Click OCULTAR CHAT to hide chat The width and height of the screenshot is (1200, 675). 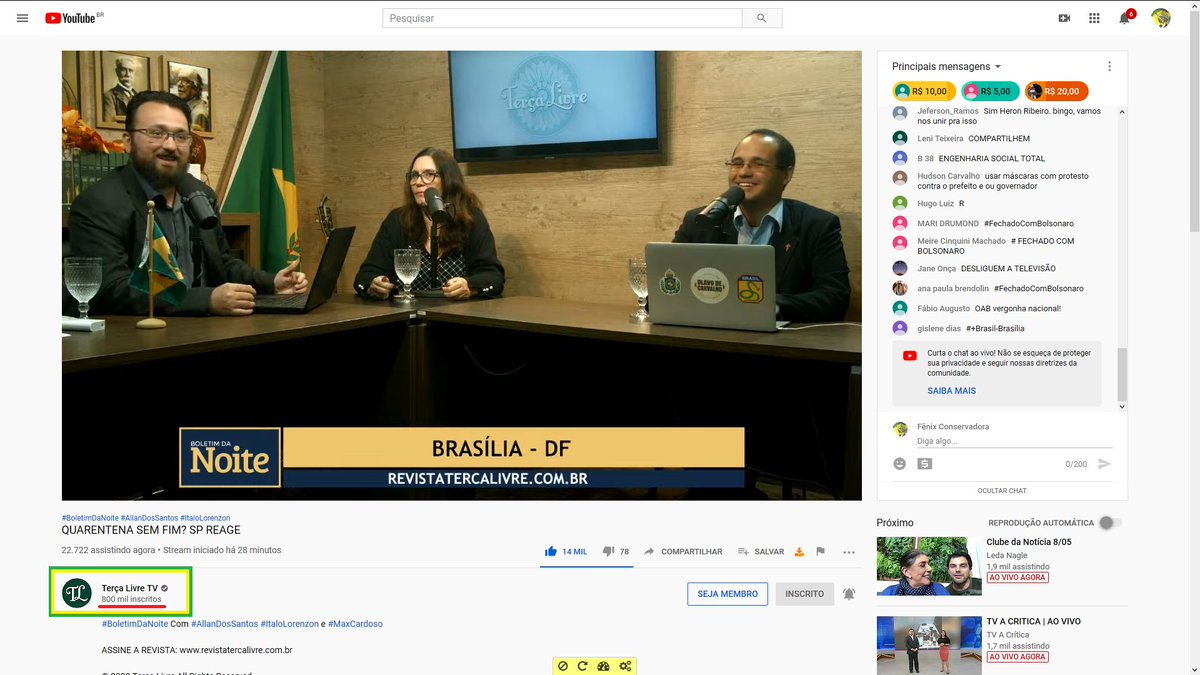pyautogui.click(x=1002, y=490)
